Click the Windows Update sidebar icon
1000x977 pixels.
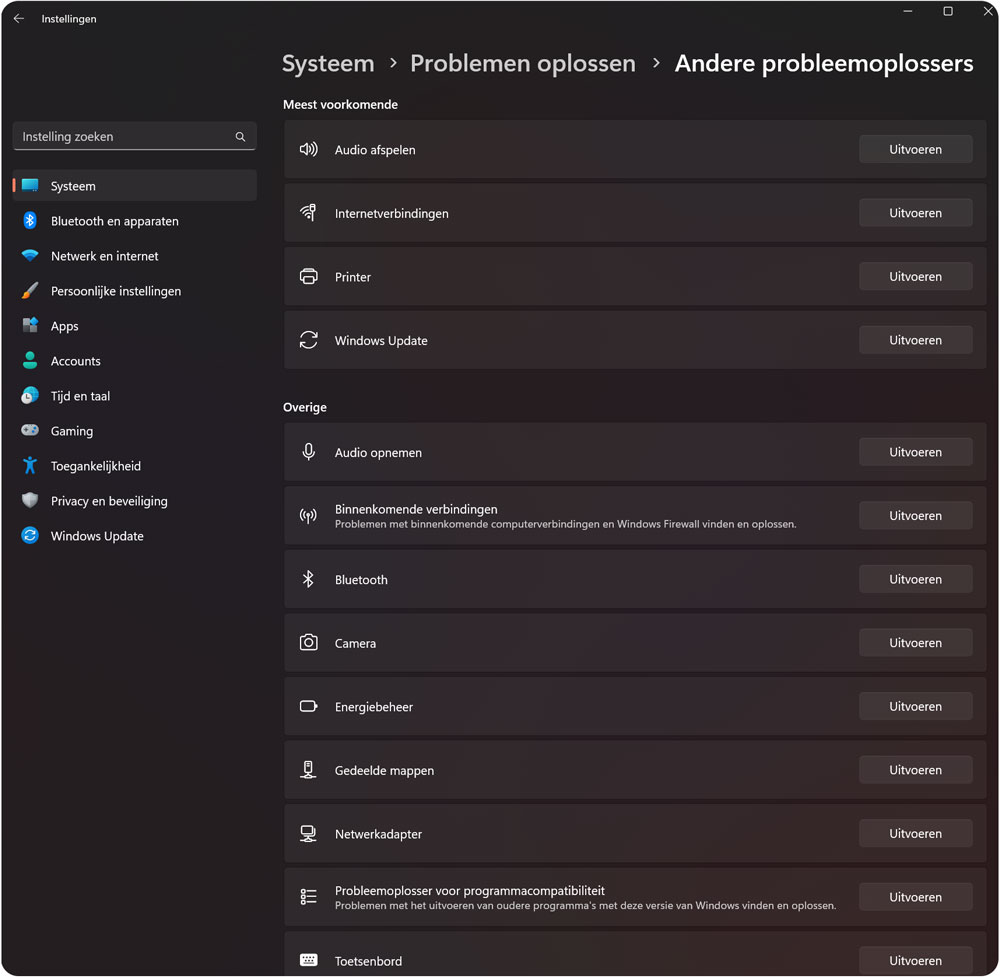click(30, 536)
